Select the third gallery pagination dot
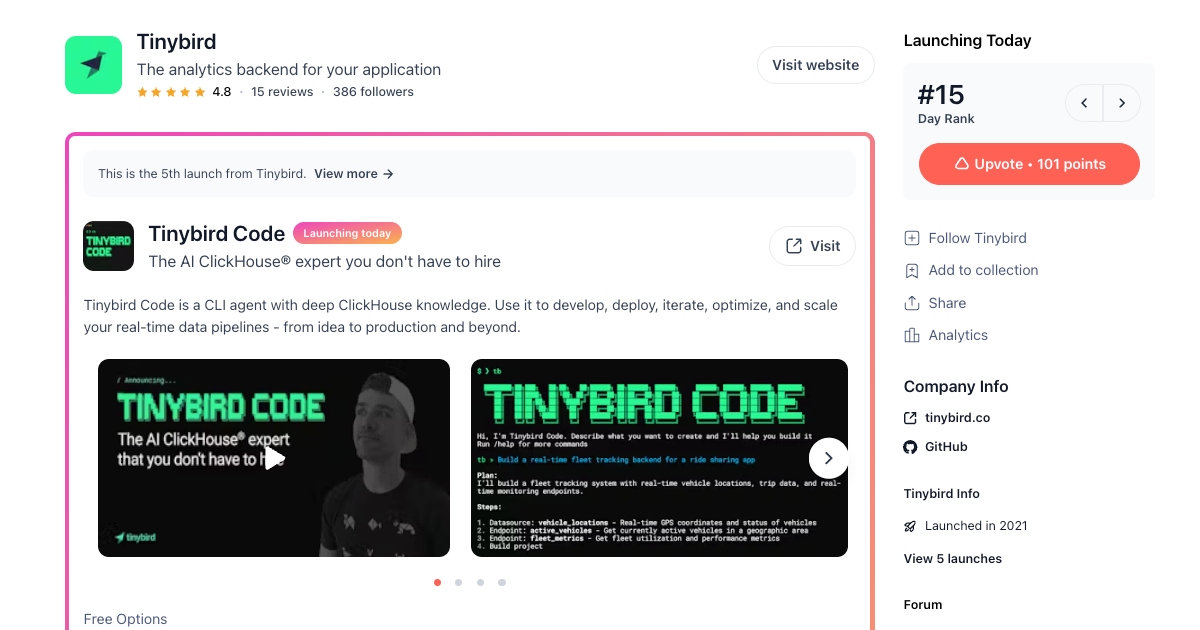Screen dimensions: 1200x630 [x=480, y=582]
